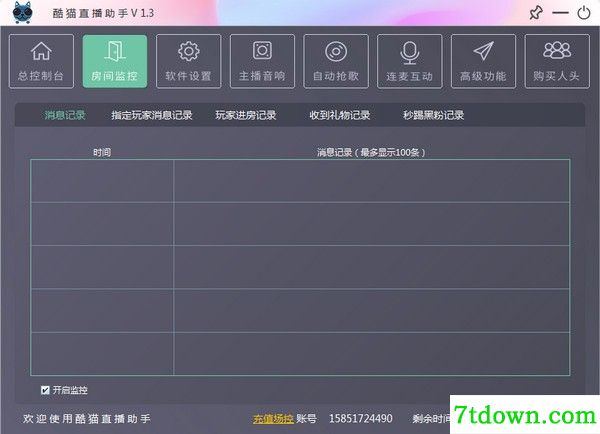Click account number 15851724490

361,419
